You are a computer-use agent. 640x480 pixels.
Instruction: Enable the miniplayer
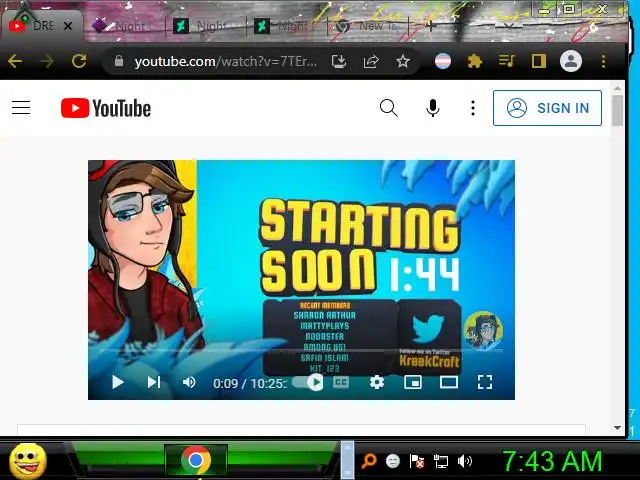[x=413, y=382]
